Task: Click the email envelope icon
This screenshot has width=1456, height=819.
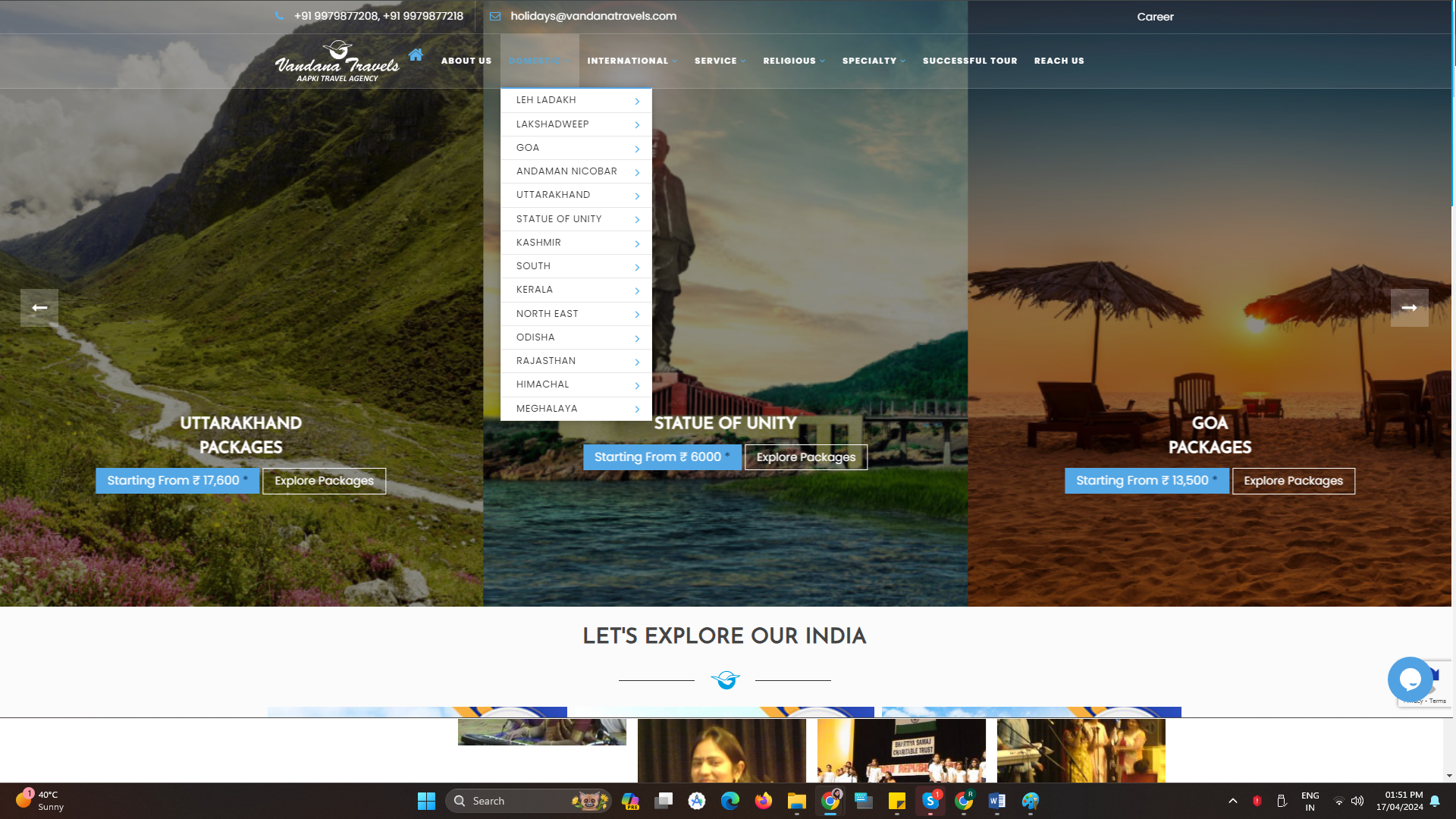Action: pos(495,17)
